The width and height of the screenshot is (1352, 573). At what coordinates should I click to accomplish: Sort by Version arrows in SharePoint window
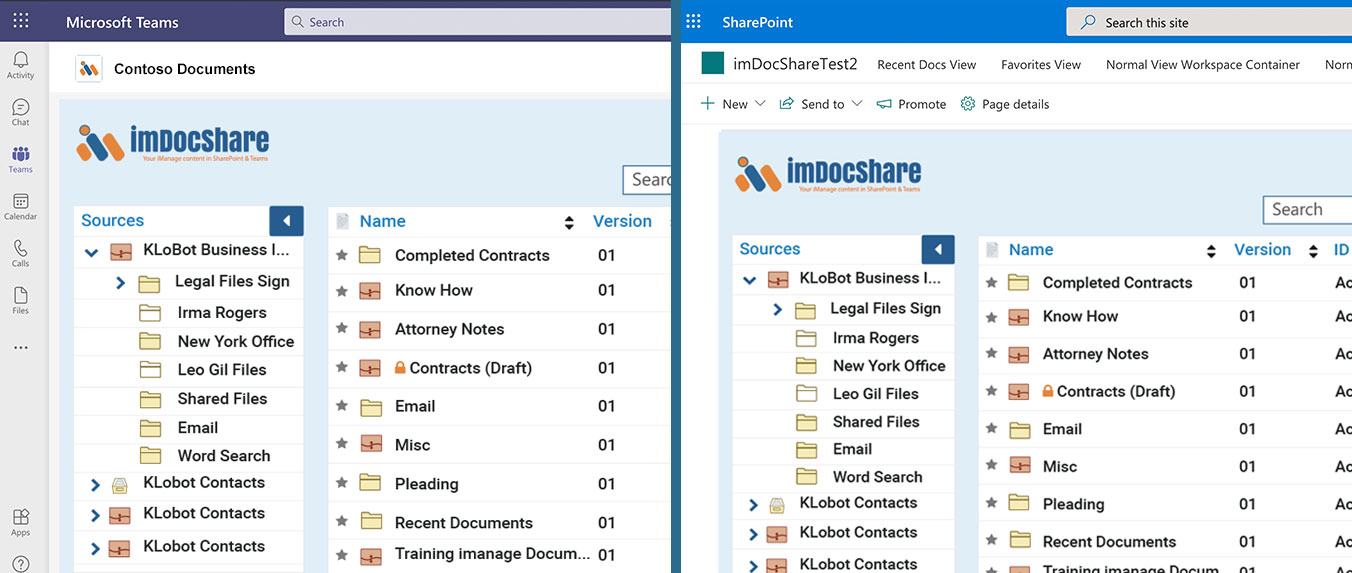coord(1313,251)
